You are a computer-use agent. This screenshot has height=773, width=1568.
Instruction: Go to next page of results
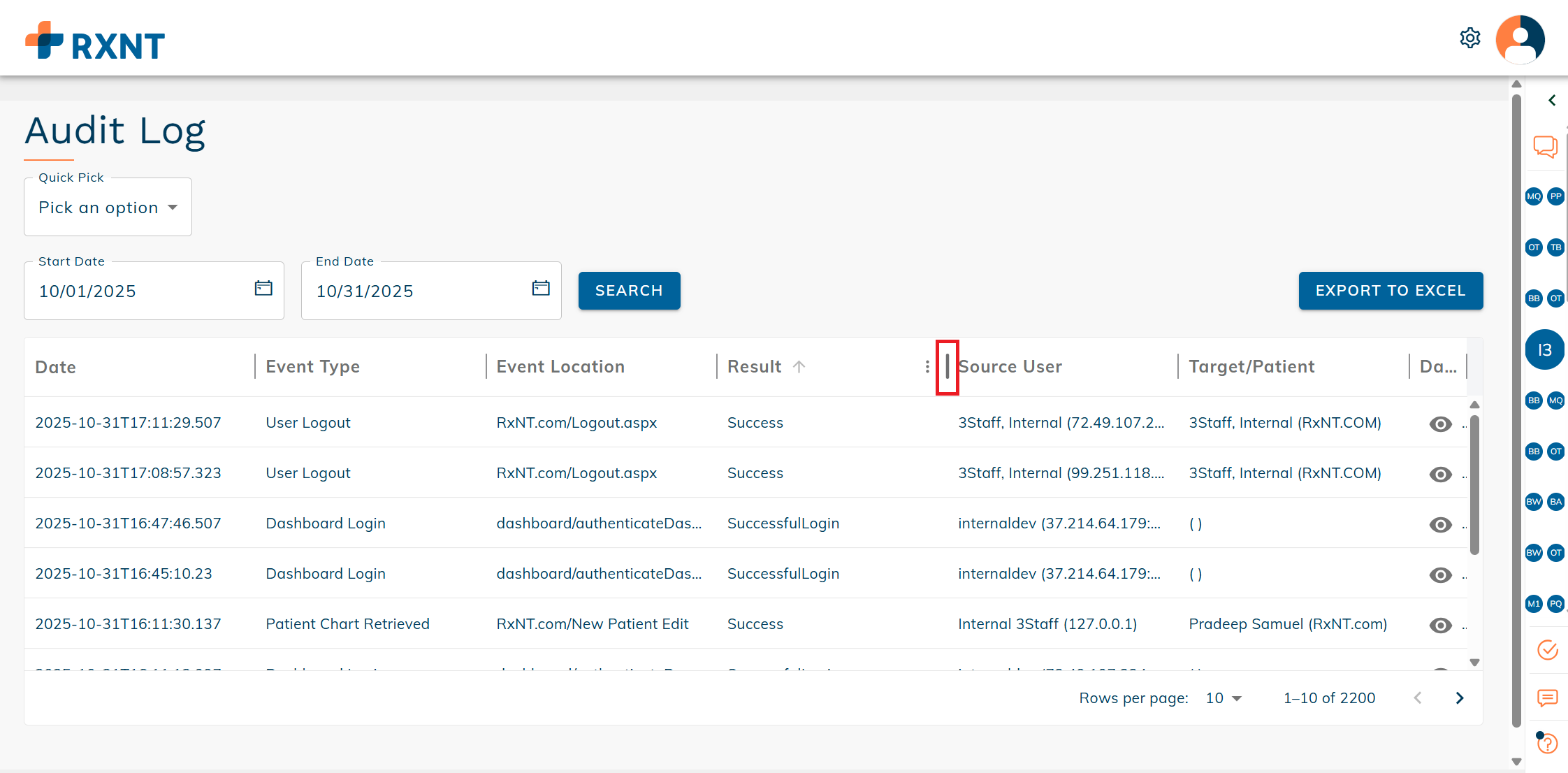pyautogui.click(x=1459, y=698)
